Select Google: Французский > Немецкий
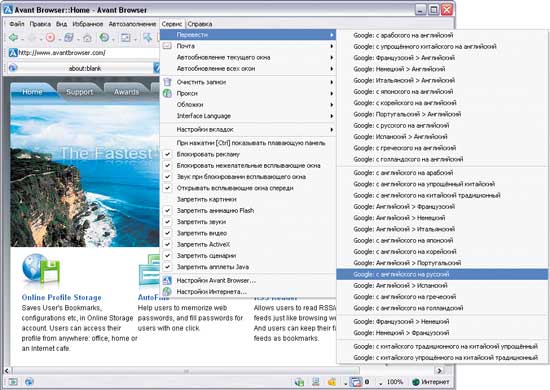550x390 pixels. (442, 321)
